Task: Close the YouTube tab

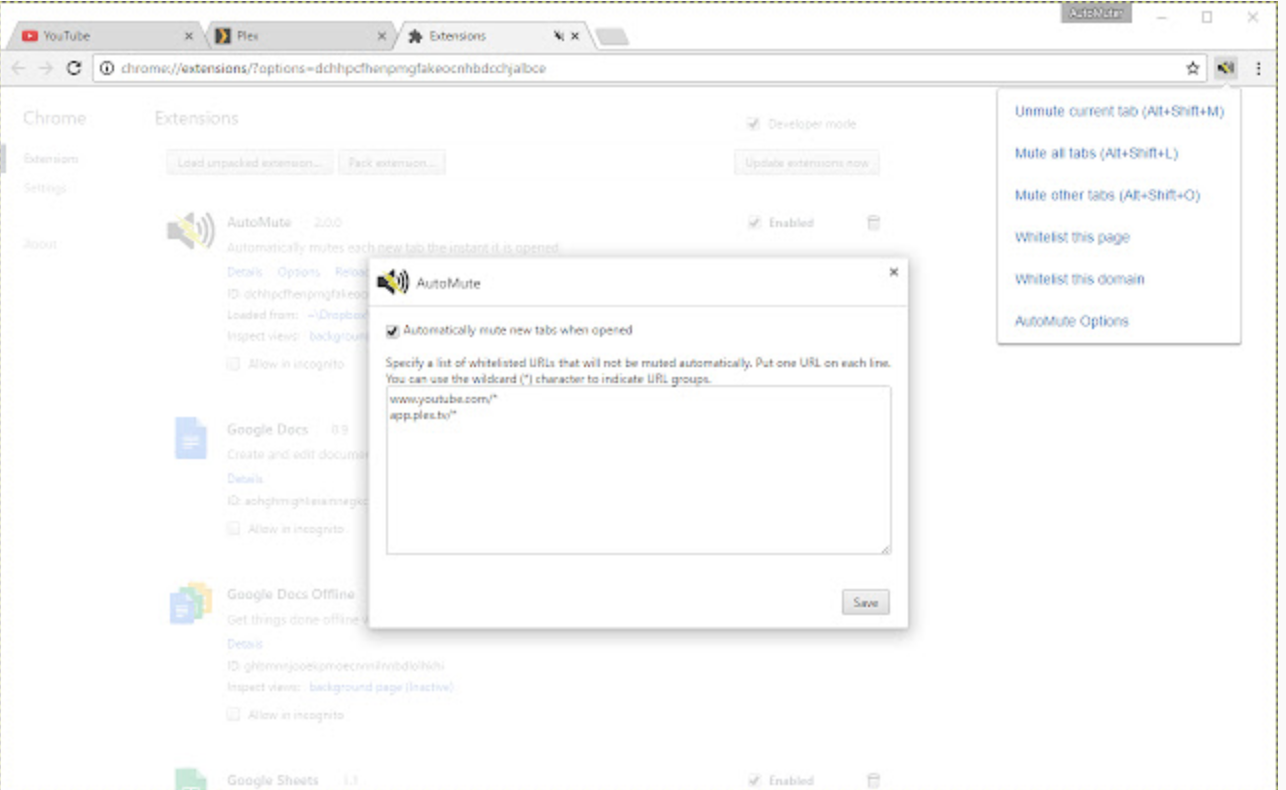Action: click(x=189, y=36)
